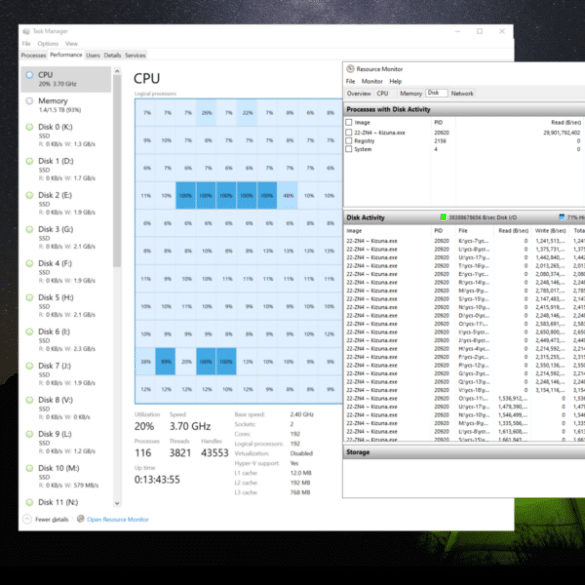Switch to the Services tab
Viewport: 585px width, 585px height.
pyautogui.click(x=135, y=55)
